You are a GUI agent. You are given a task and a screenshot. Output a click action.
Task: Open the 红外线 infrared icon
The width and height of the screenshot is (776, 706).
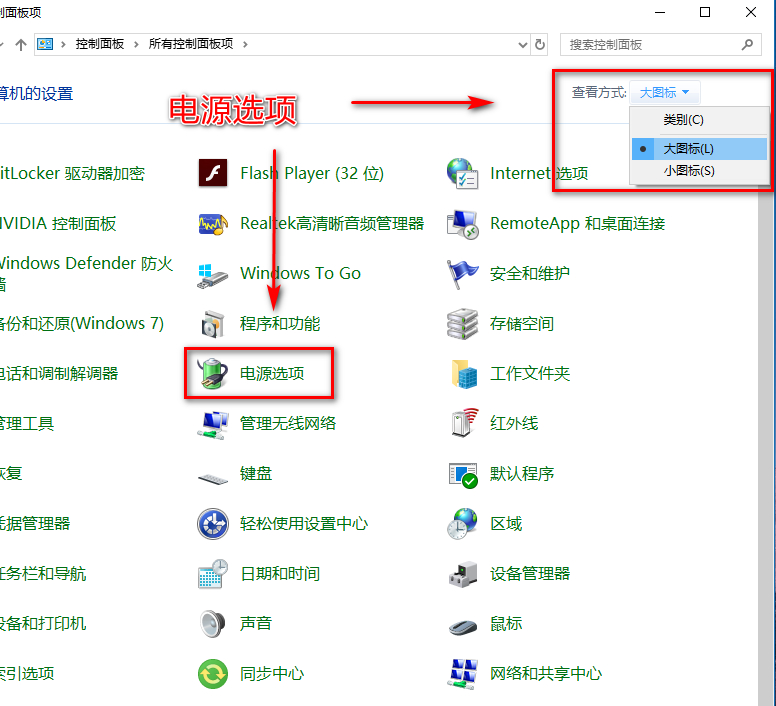click(464, 423)
